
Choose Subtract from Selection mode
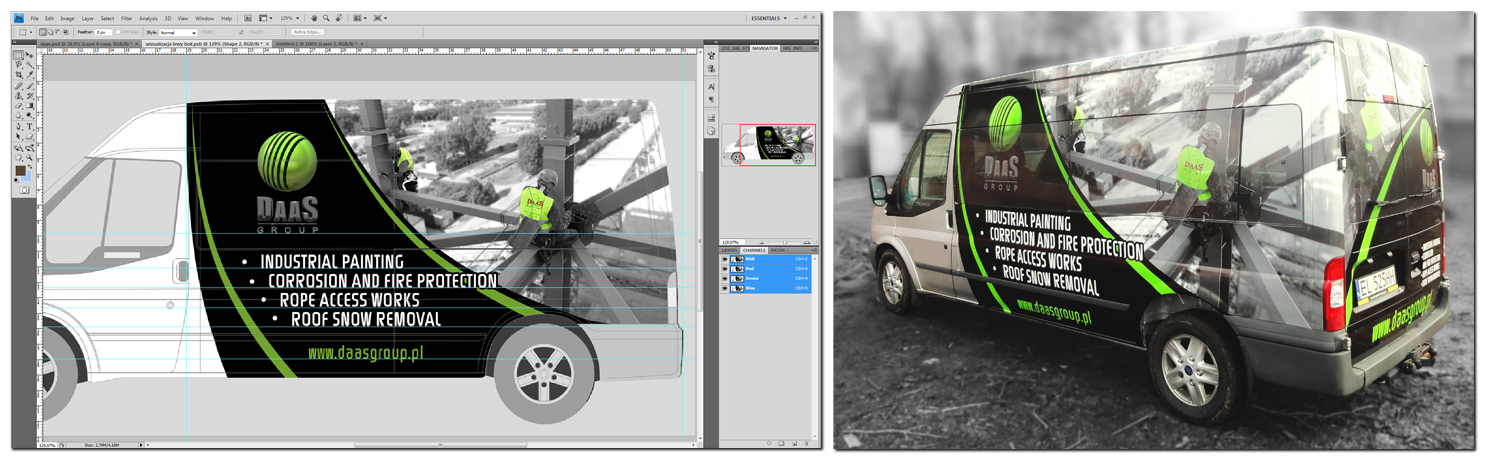(x=57, y=32)
